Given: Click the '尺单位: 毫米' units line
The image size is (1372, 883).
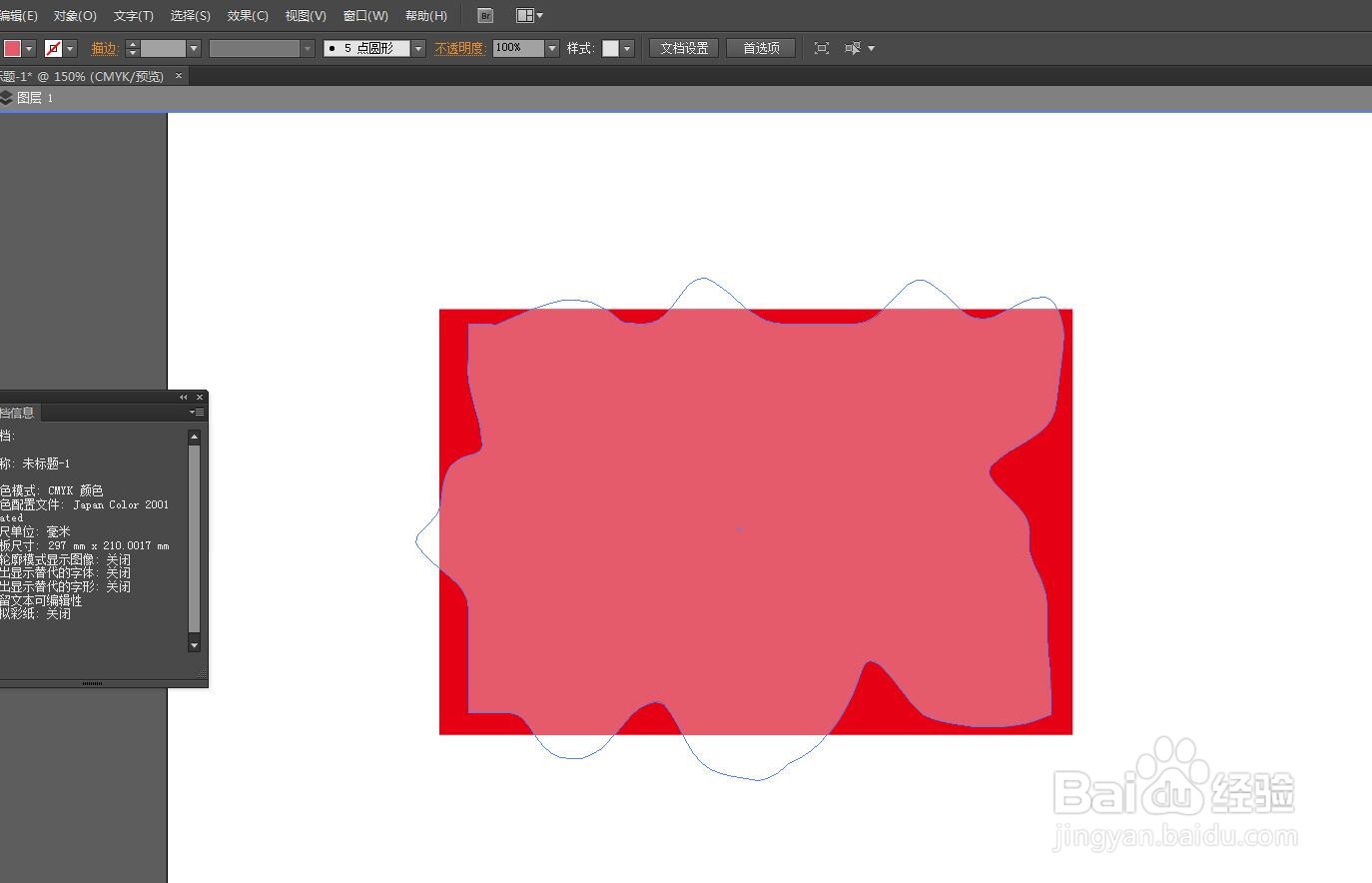Looking at the screenshot, I should tap(36, 531).
